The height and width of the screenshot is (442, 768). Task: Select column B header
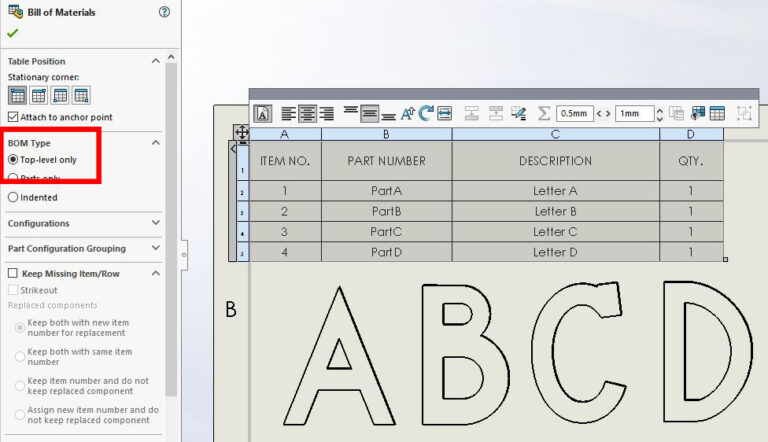[x=386, y=134]
